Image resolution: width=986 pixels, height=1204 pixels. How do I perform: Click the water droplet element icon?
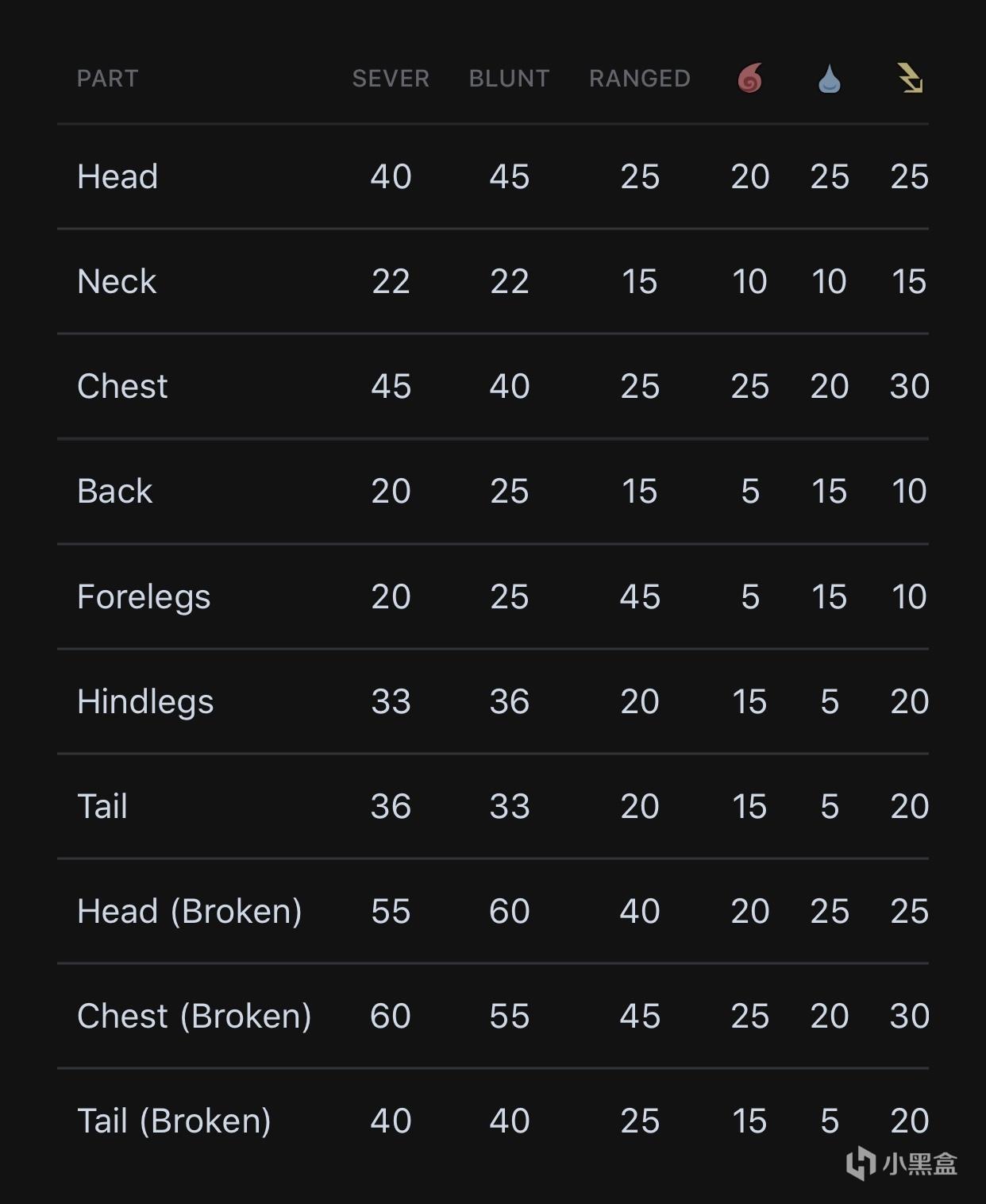(830, 79)
